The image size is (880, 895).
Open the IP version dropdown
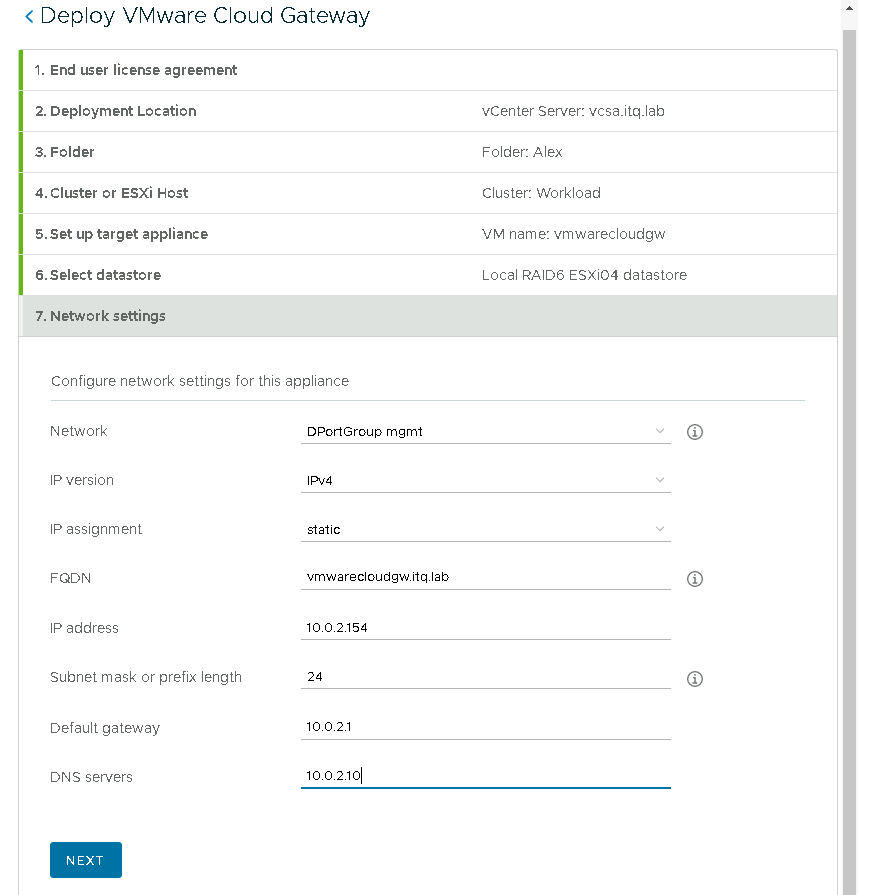pos(486,481)
